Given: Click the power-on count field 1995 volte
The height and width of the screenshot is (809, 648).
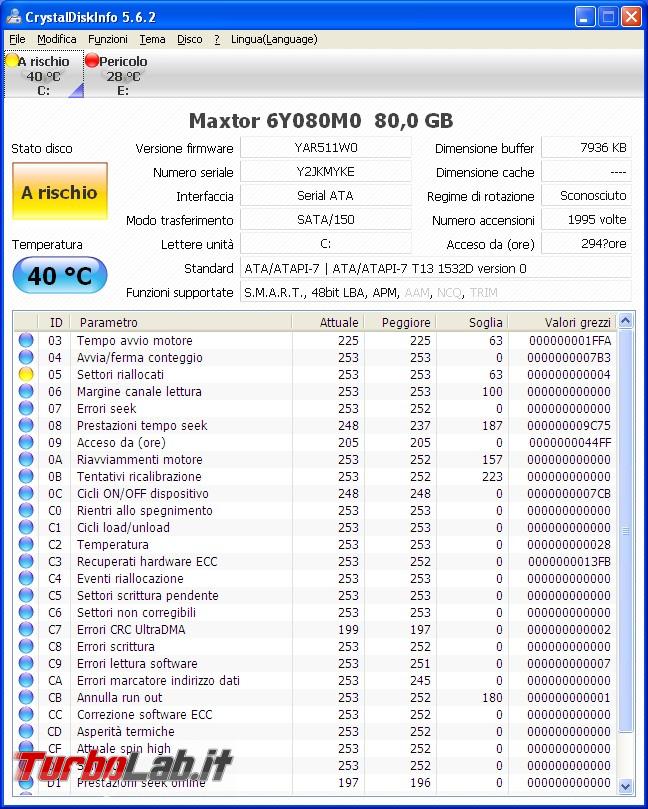Looking at the screenshot, I should pyautogui.click(x=586, y=220).
